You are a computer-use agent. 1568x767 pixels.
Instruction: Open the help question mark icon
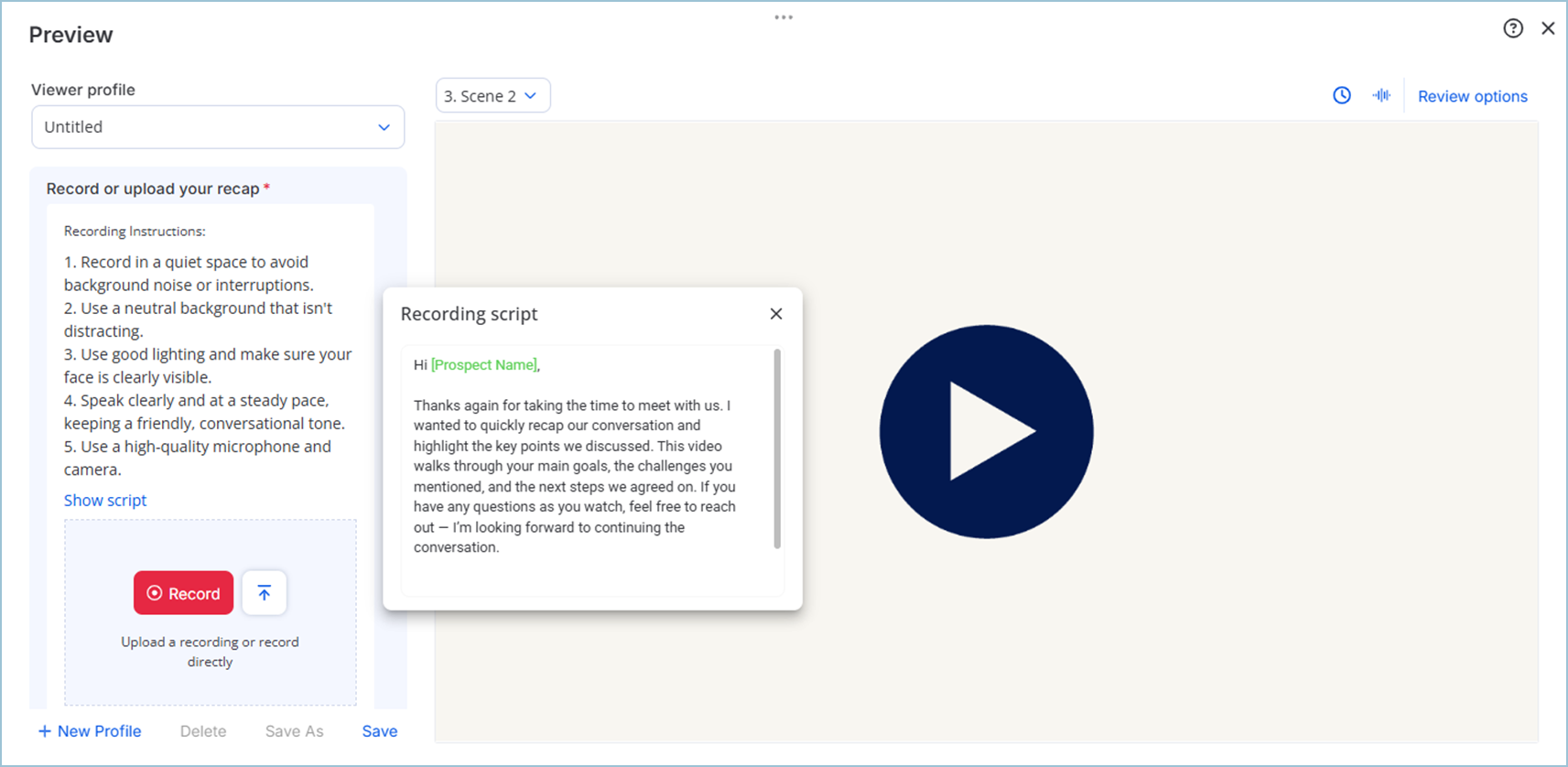click(1513, 28)
